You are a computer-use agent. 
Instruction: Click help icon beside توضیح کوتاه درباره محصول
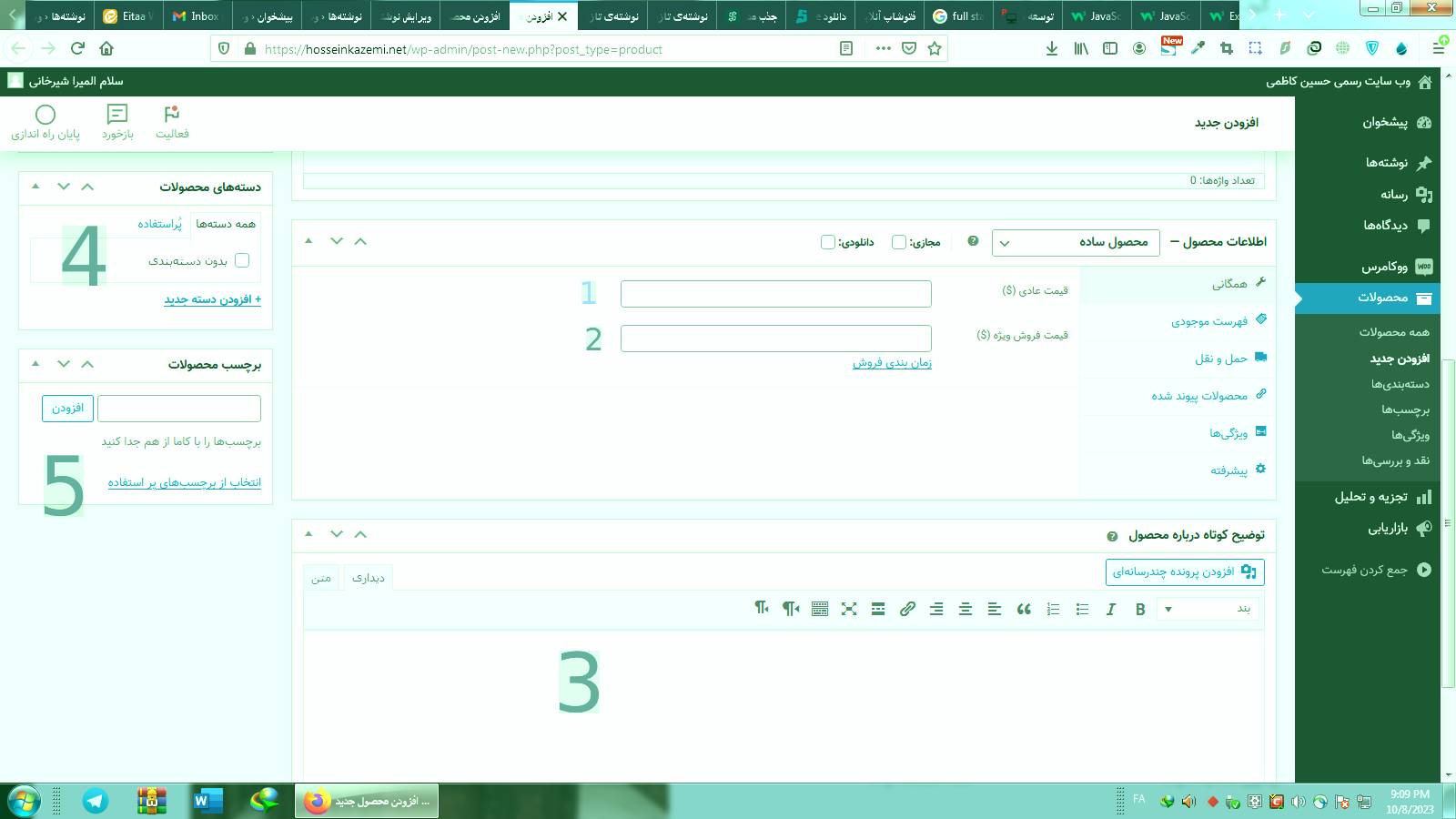click(1112, 536)
